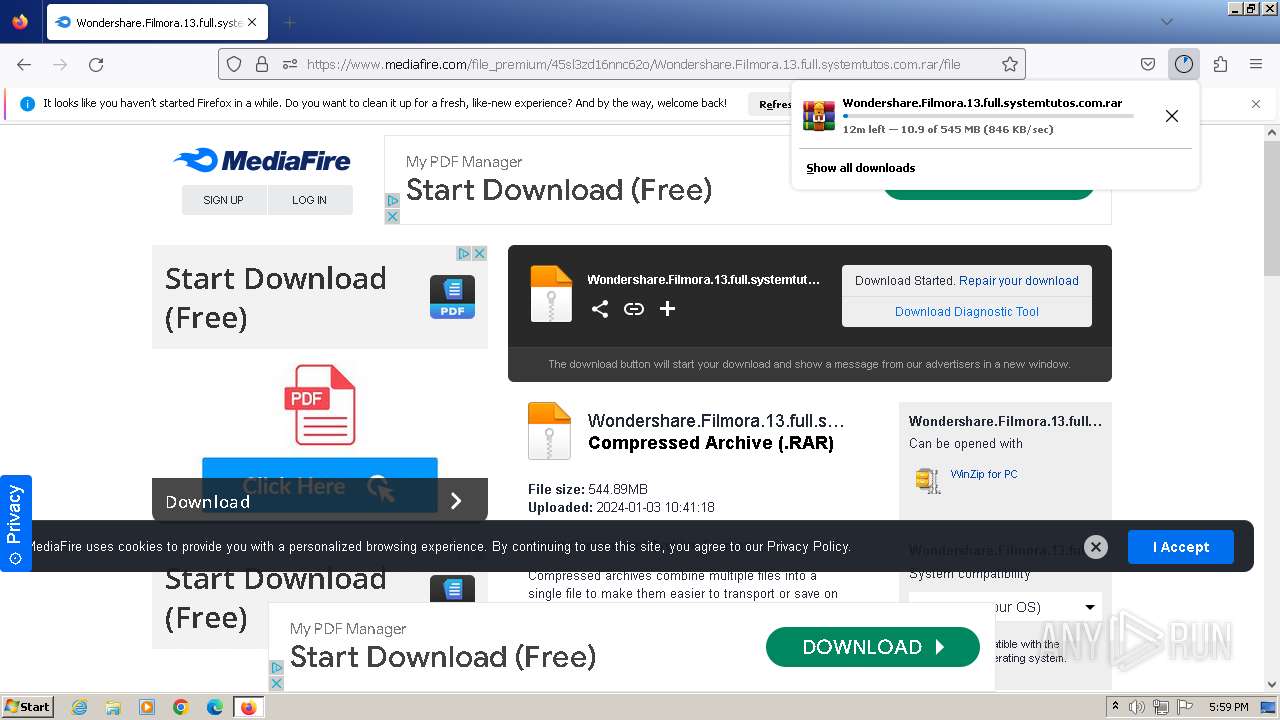Click the download progress bar in panel
Viewport: 1280px width, 720px height.
[988, 116]
